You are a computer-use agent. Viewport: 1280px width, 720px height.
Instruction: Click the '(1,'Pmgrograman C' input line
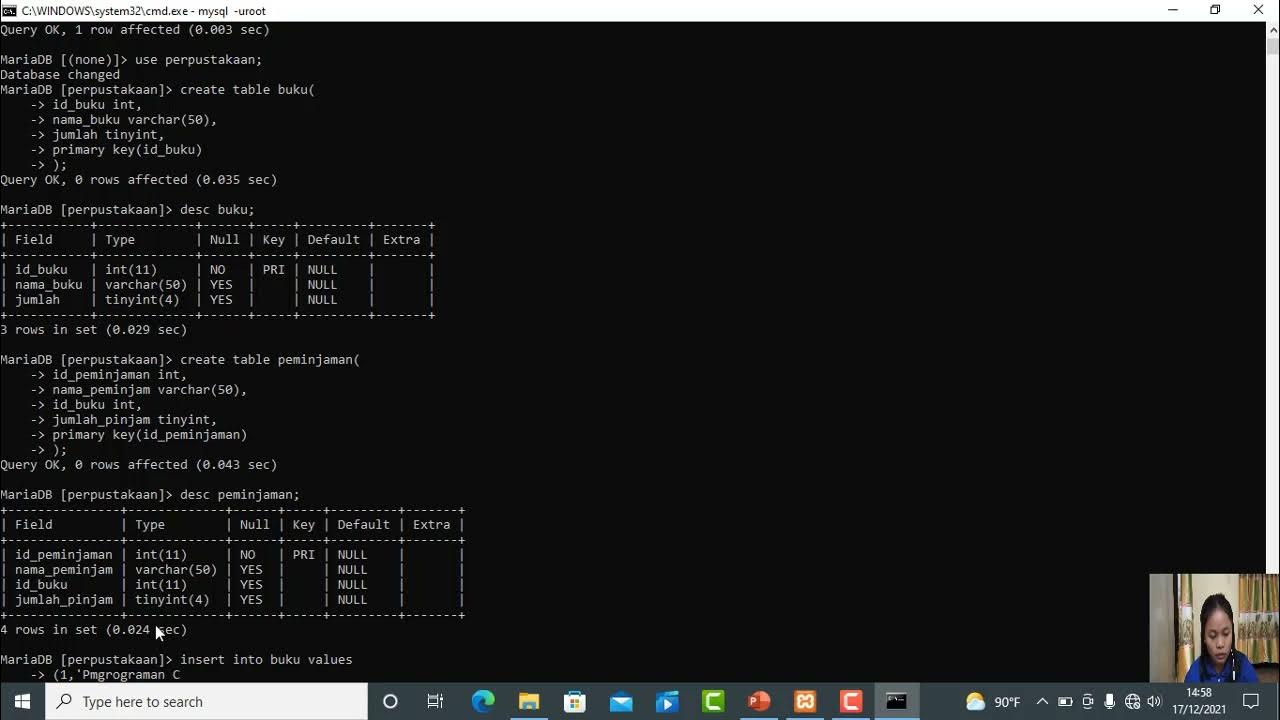click(116, 675)
